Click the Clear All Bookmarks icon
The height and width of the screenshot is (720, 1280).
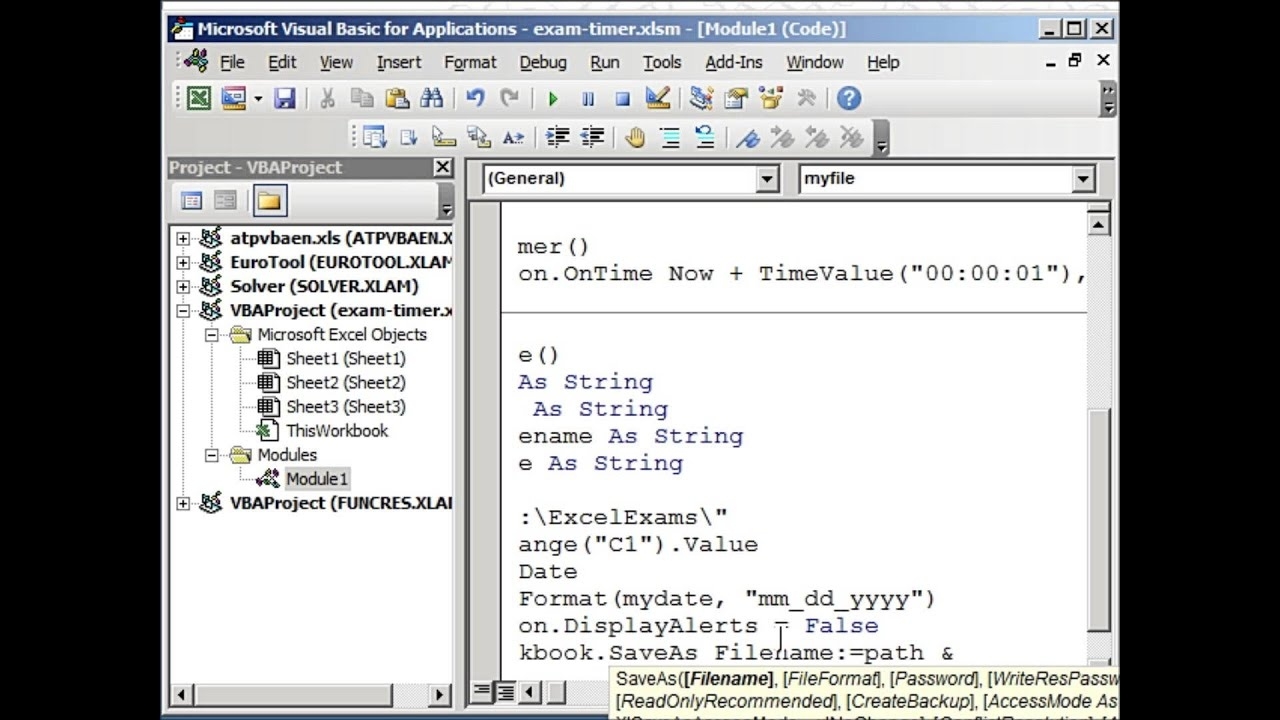tap(851, 137)
